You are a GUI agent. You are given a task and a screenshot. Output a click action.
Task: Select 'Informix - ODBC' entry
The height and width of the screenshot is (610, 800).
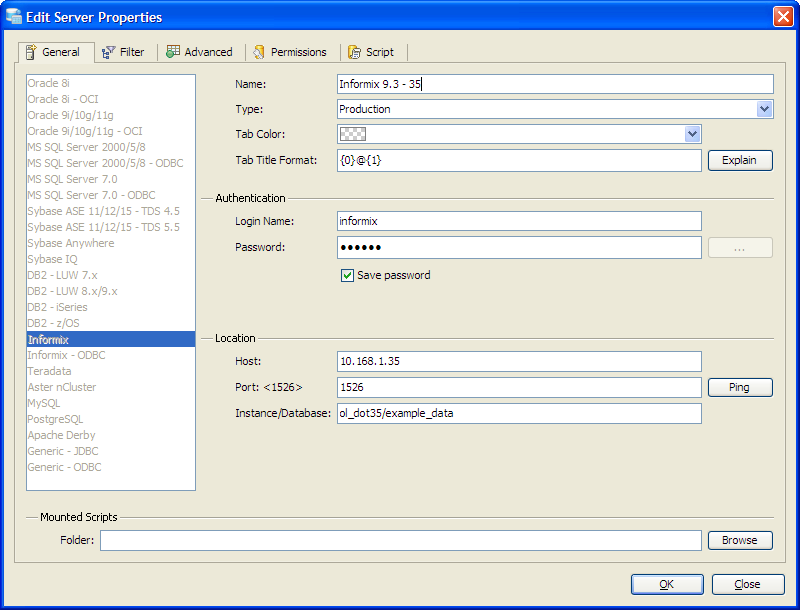[x=111, y=355]
